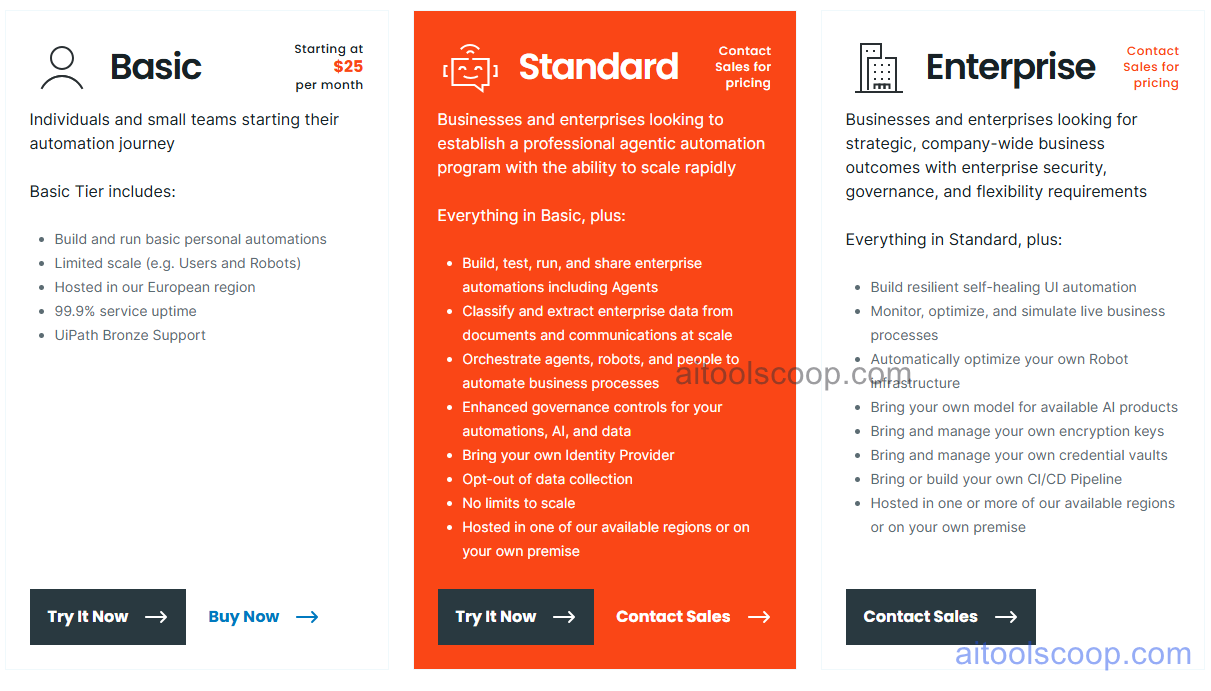The image size is (1211, 691).
Task: Select the Enterprise plan heading
Action: point(1010,68)
